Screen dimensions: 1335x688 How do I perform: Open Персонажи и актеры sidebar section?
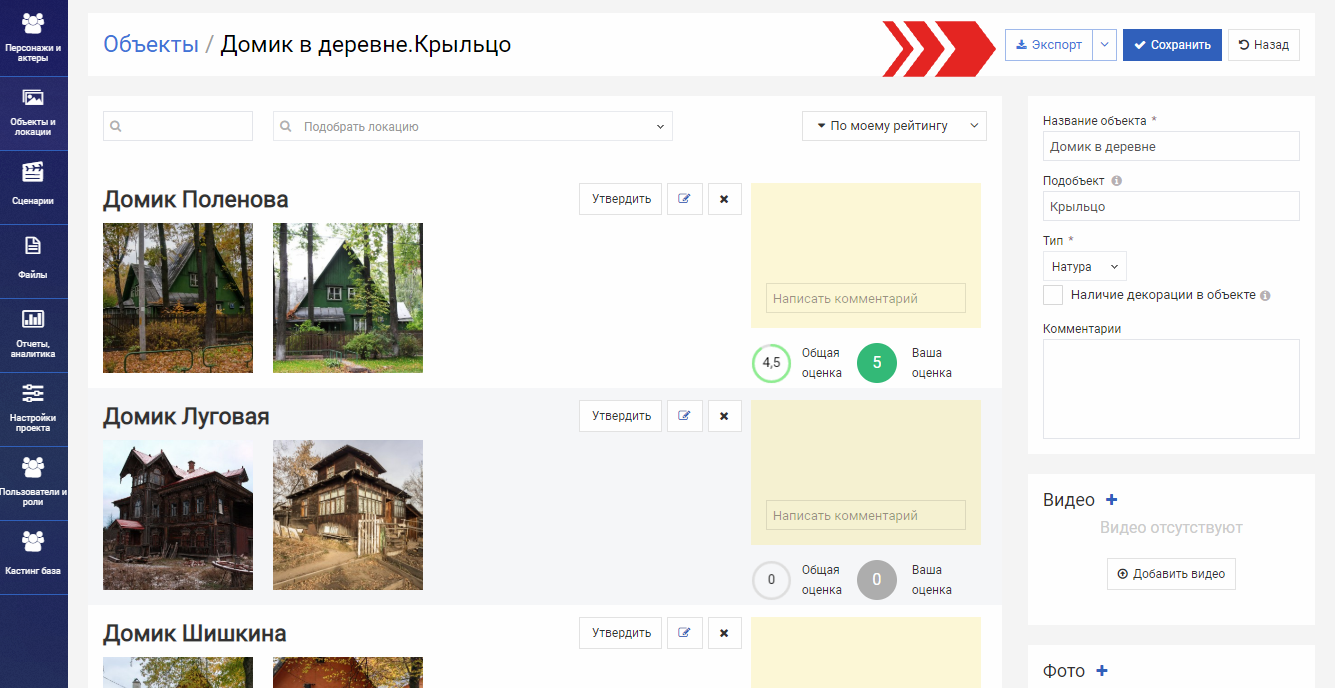(x=33, y=38)
